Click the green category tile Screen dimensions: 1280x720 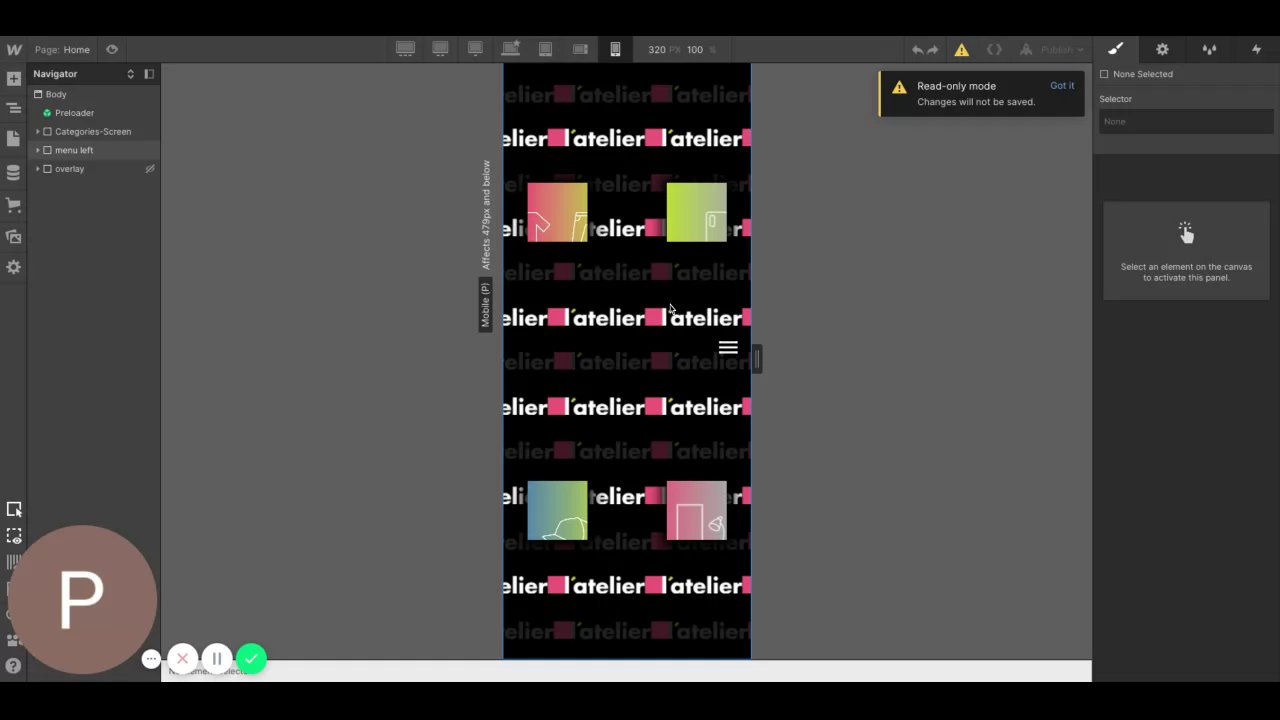[697, 212]
